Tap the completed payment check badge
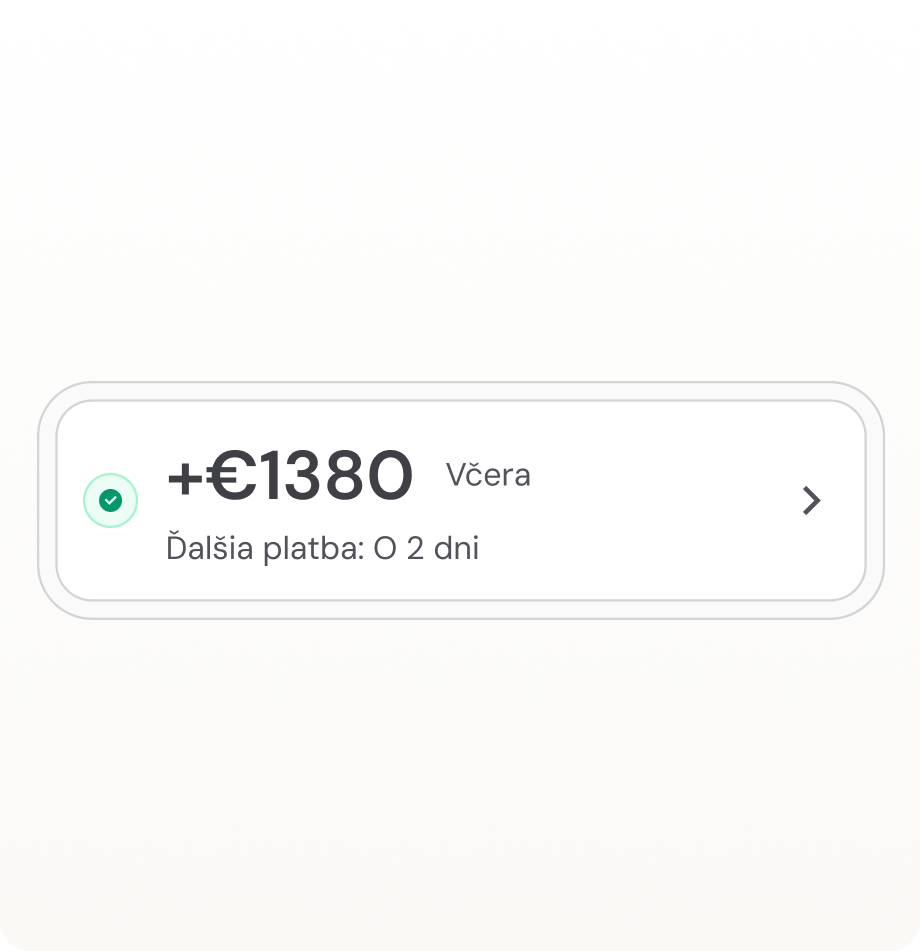Image resolution: width=920 pixels, height=951 pixels. point(110,501)
